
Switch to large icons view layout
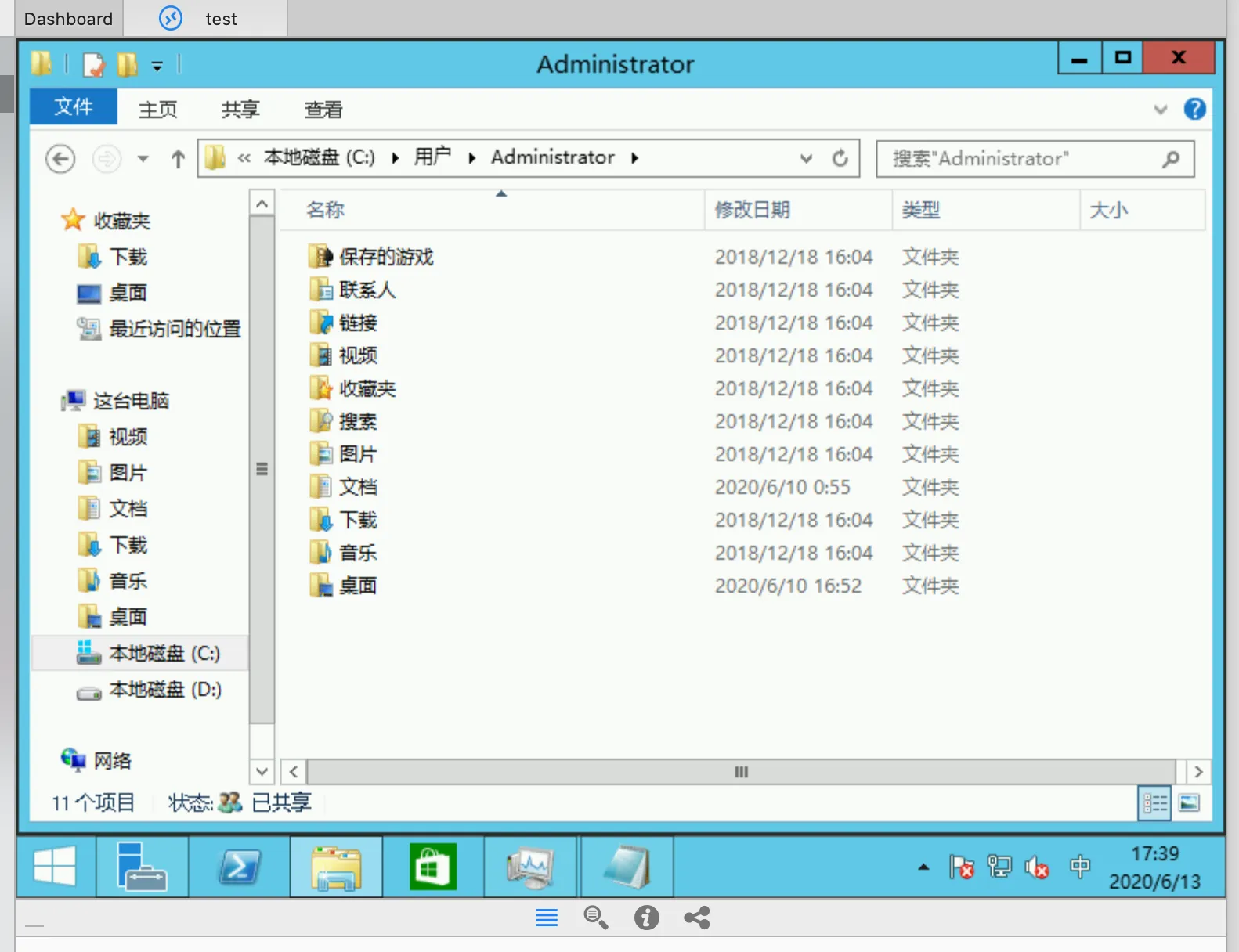click(x=1189, y=803)
